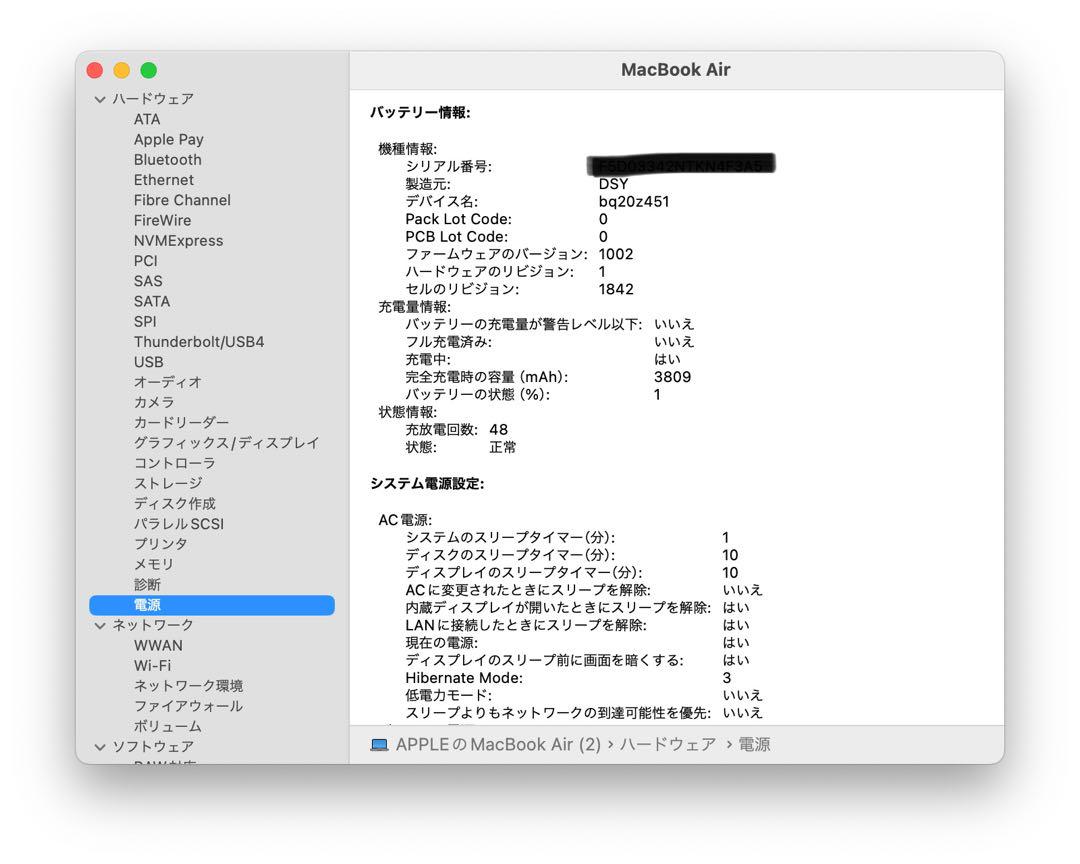Click the 正常 battery condition value
This screenshot has width=1080, height=864.
503,447
